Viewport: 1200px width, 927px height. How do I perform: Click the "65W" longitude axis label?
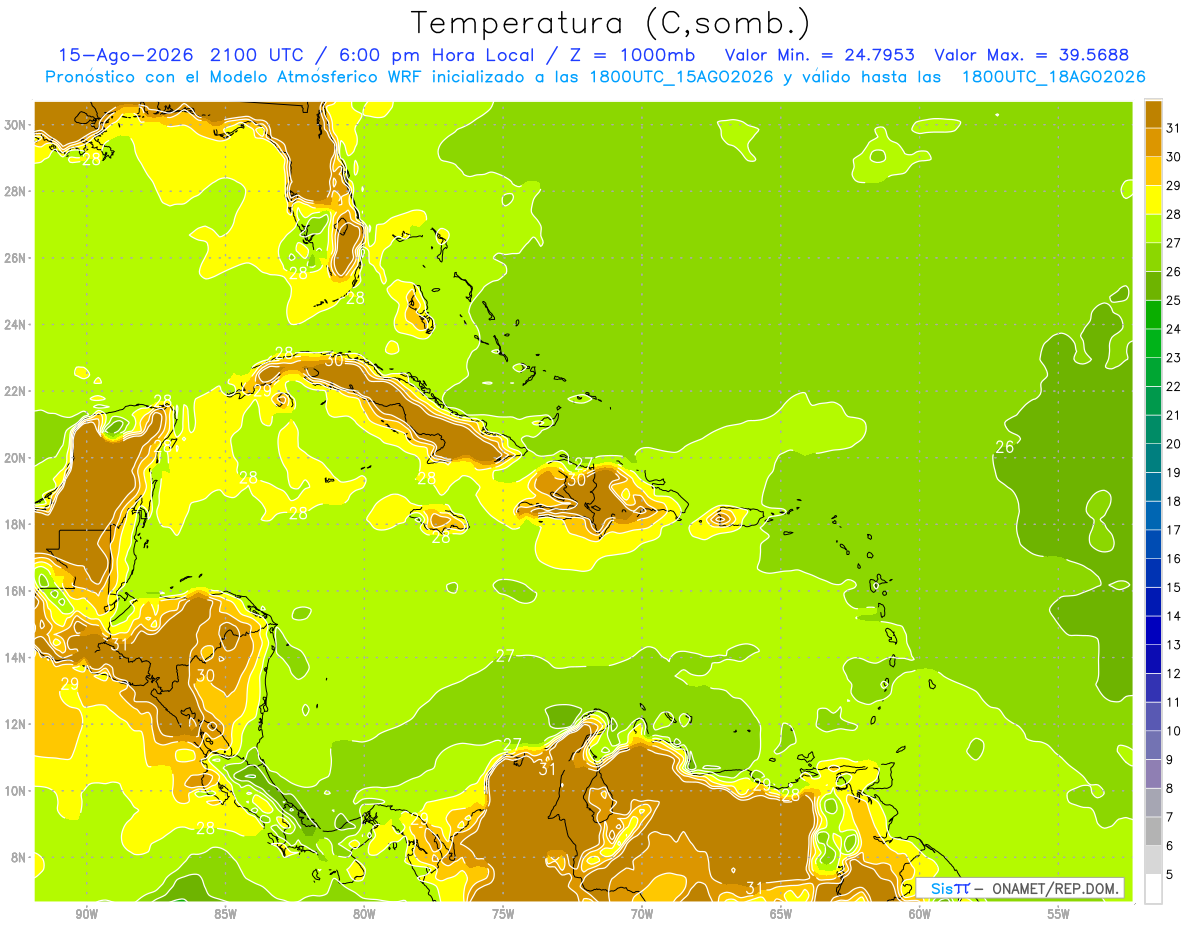coord(781,914)
